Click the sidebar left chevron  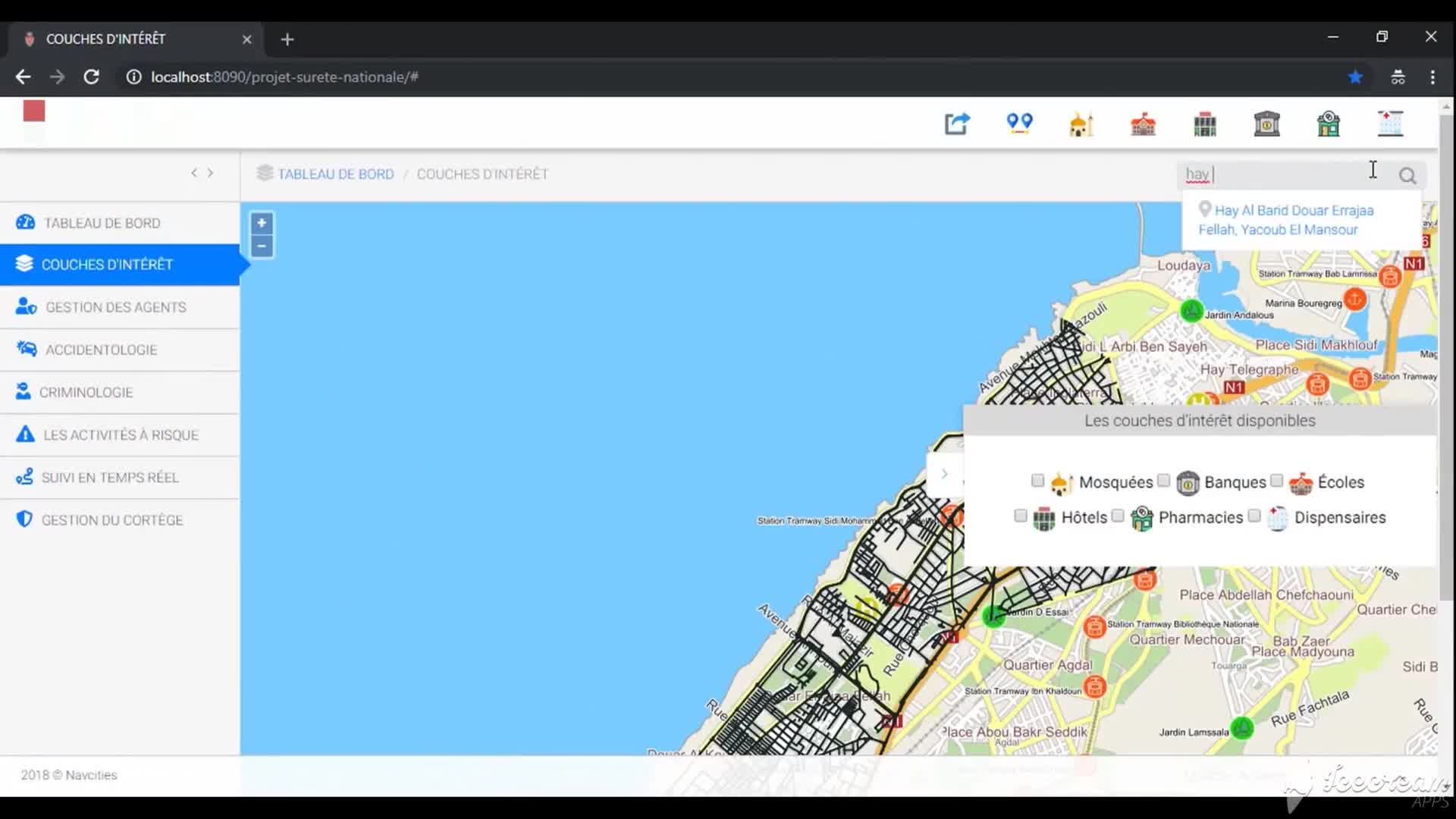coord(194,173)
